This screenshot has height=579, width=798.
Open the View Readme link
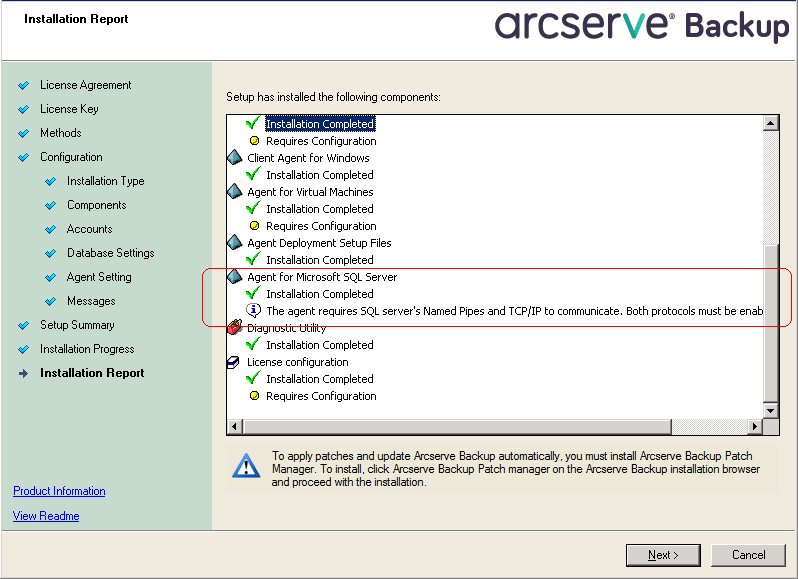(x=46, y=516)
